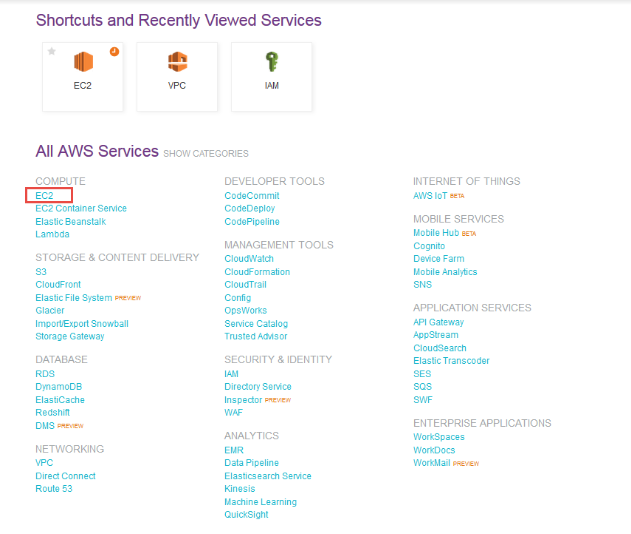Open CodePipeline service
This screenshot has width=631, height=534.
(x=252, y=222)
